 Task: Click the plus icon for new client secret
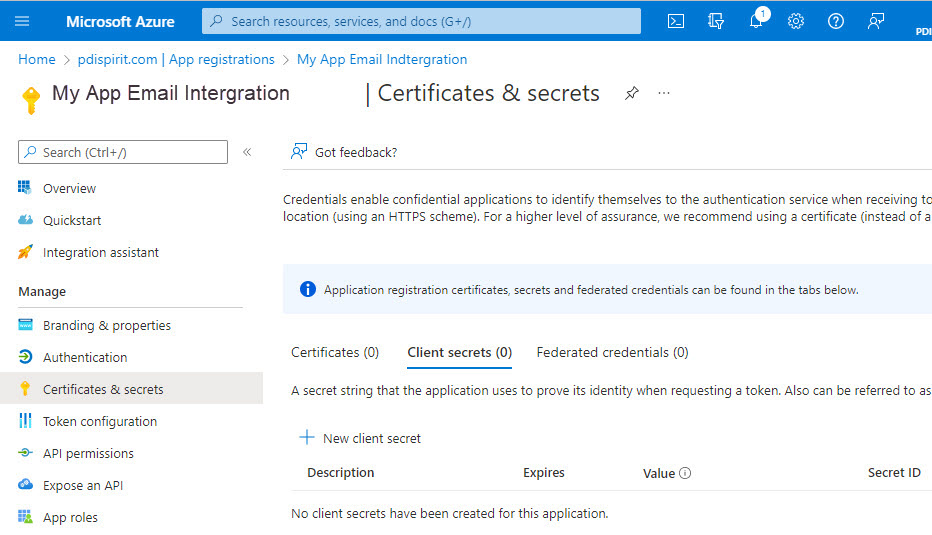point(307,438)
